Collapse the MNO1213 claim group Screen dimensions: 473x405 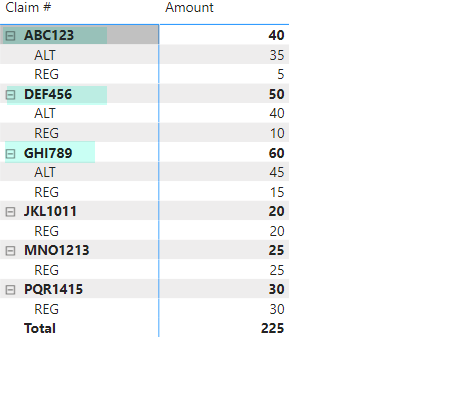coord(10,251)
